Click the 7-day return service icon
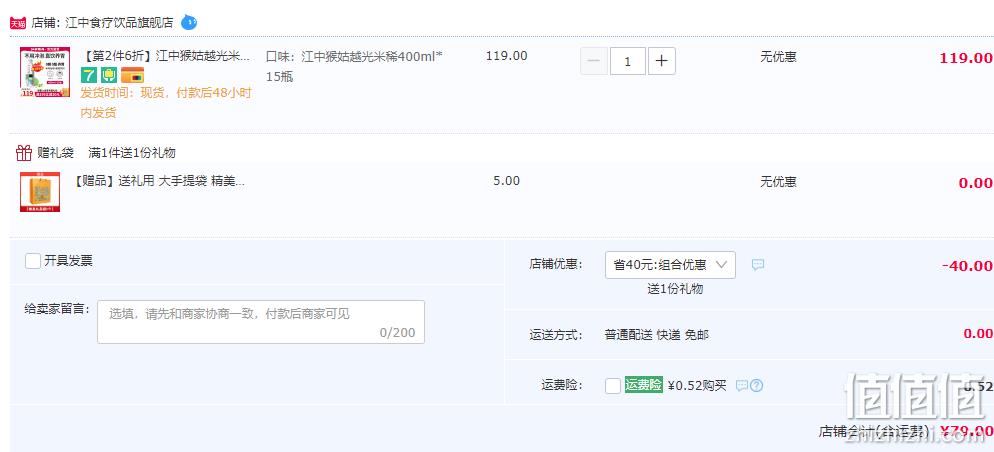Screen dimensions: 994x452 tap(89, 75)
